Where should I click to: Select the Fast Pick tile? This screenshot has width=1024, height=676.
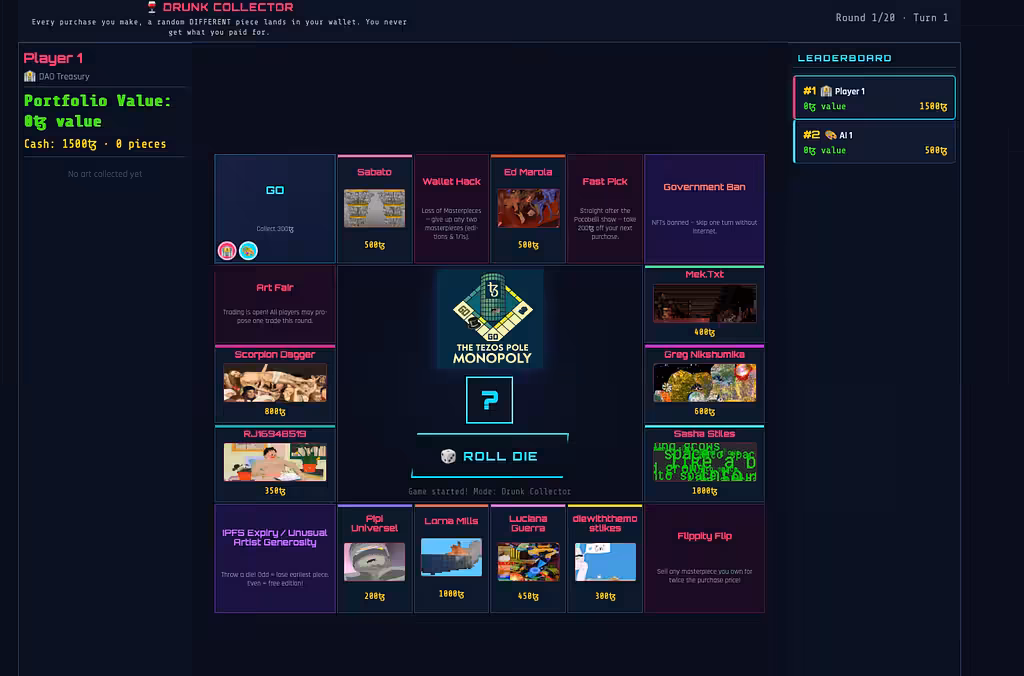pyautogui.click(x=605, y=208)
